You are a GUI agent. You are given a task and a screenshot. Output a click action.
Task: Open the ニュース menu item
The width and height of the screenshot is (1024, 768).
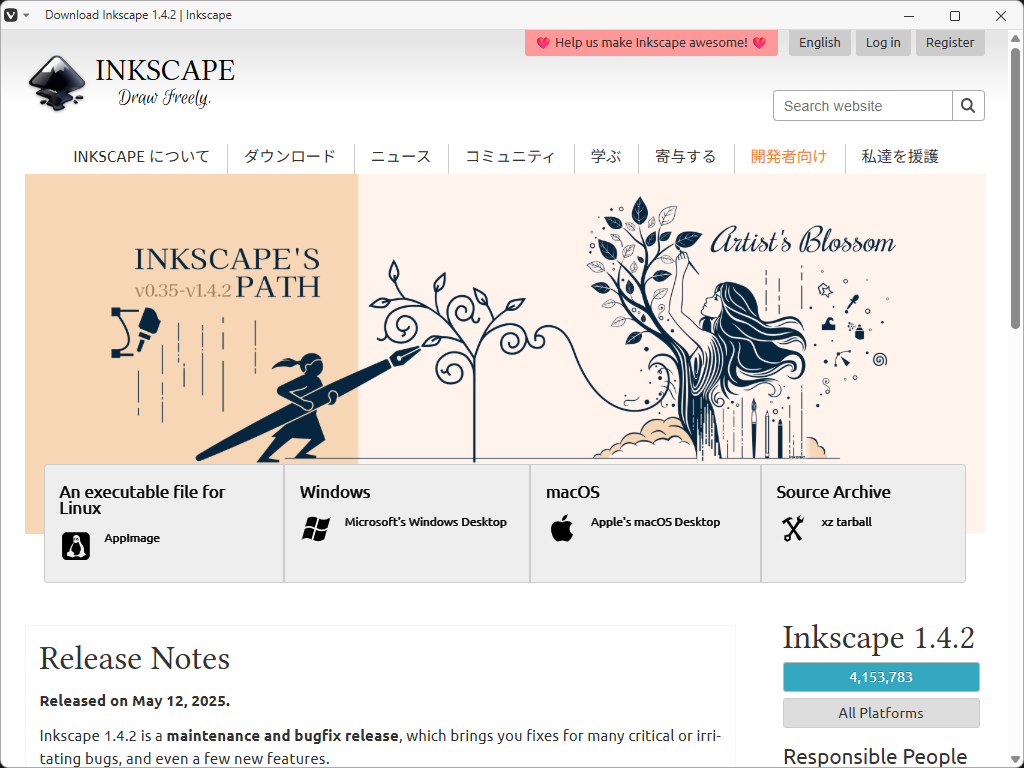[401, 157]
